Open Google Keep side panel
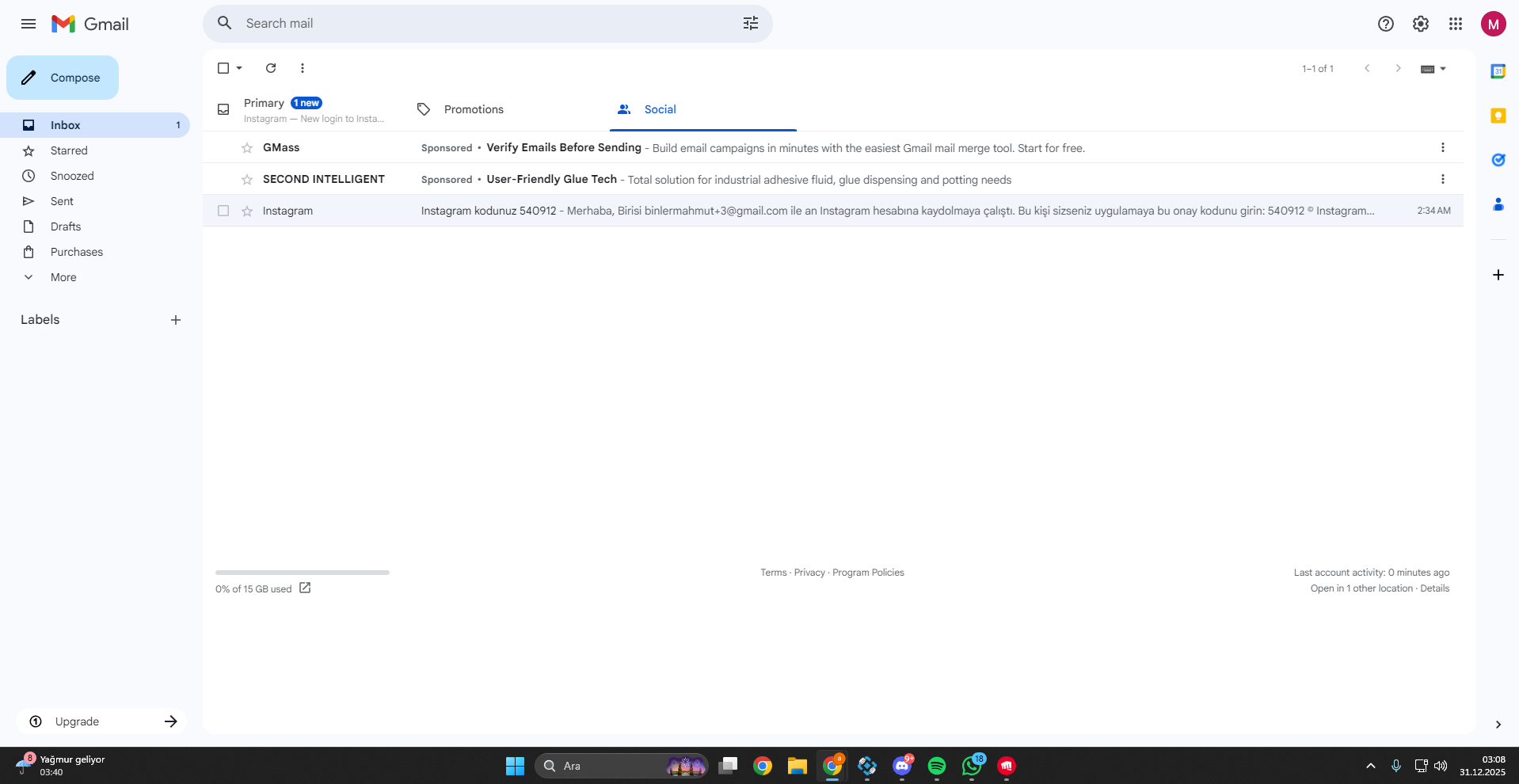The width and height of the screenshot is (1519, 784). pyautogui.click(x=1498, y=116)
